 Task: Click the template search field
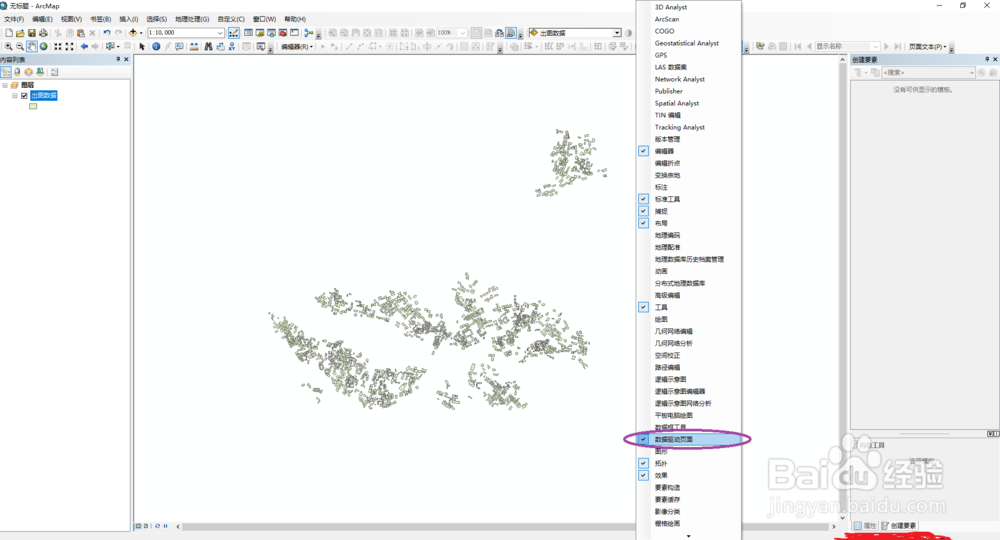pyautogui.click(x=929, y=73)
